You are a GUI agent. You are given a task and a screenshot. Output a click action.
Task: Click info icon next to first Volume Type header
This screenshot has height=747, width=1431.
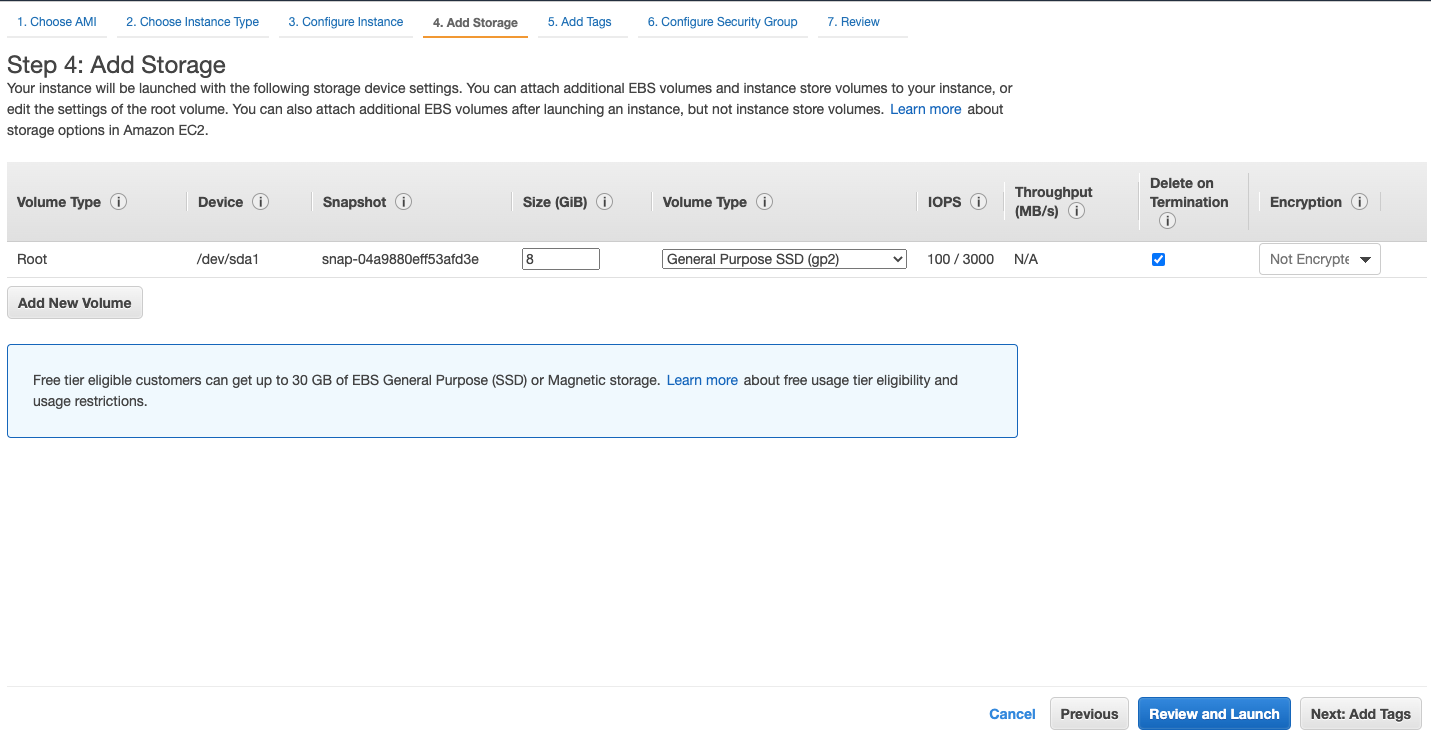coord(118,202)
